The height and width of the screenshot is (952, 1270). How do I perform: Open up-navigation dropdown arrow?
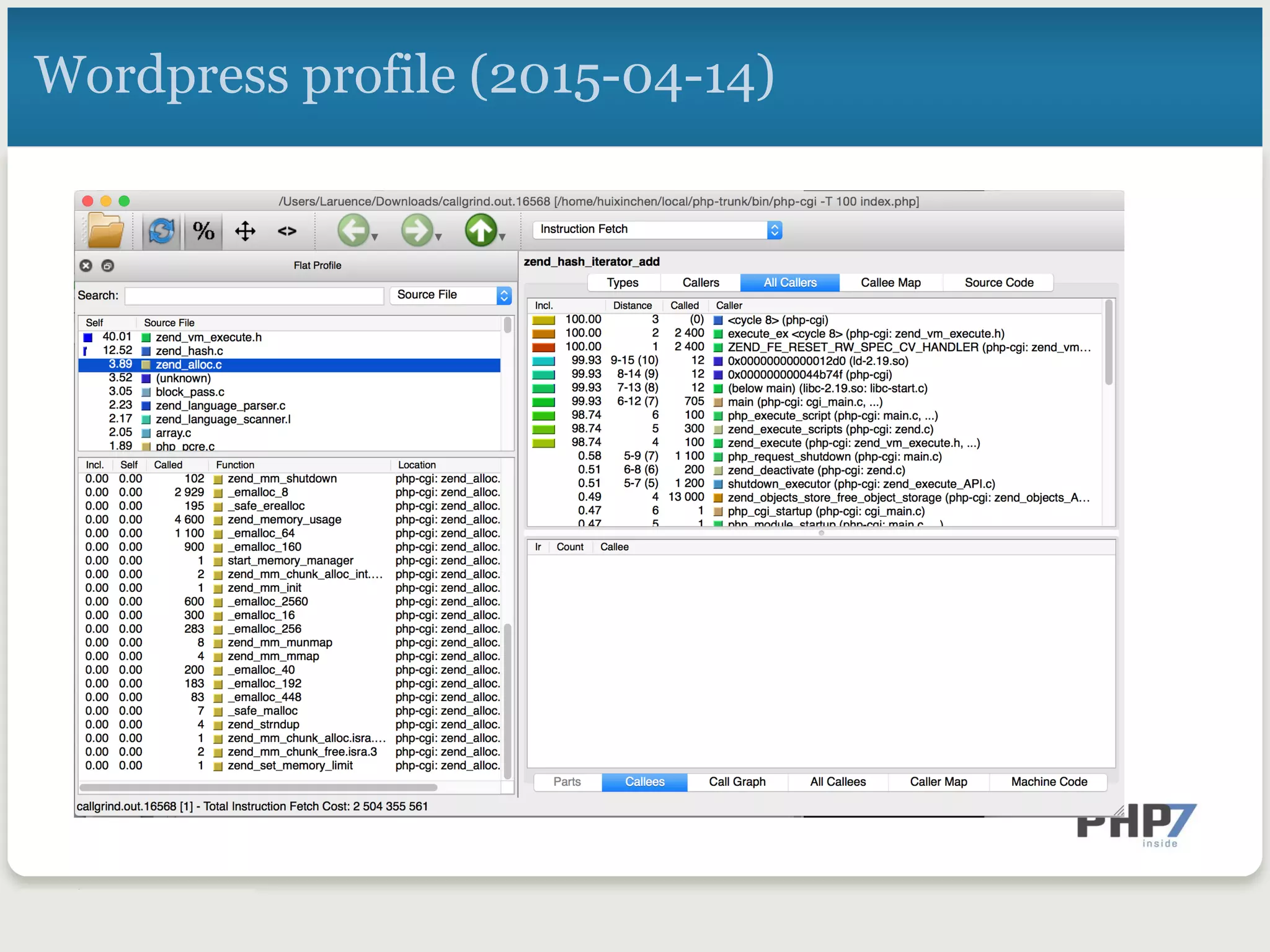[502, 237]
